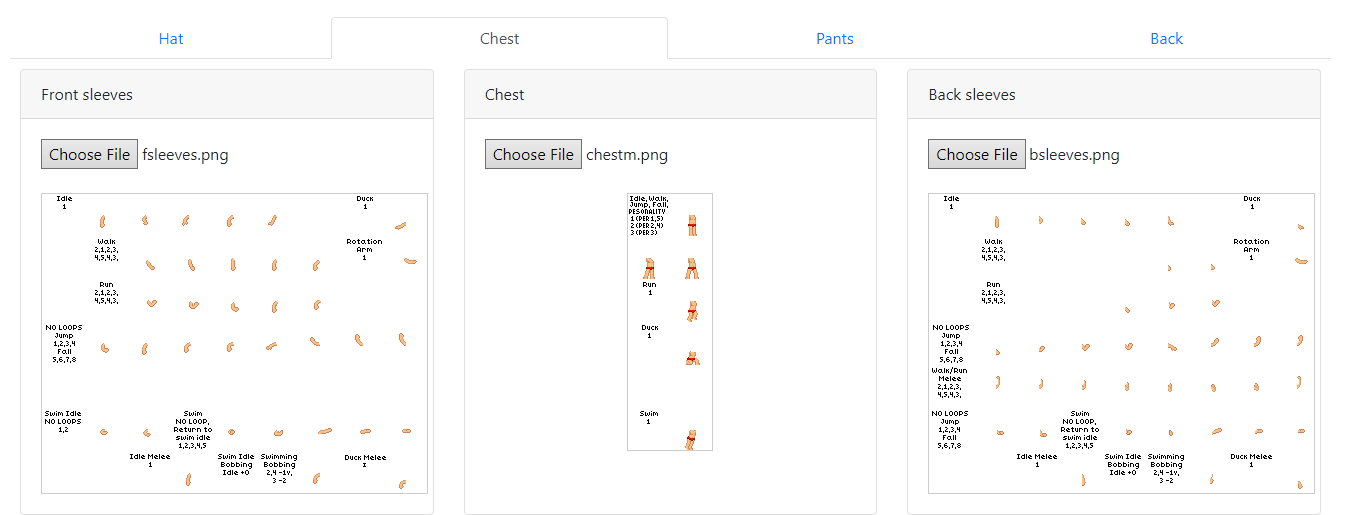Select the Chest tab
Viewport: 1345px width, 515px height.
pyautogui.click(x=499, y=39)
